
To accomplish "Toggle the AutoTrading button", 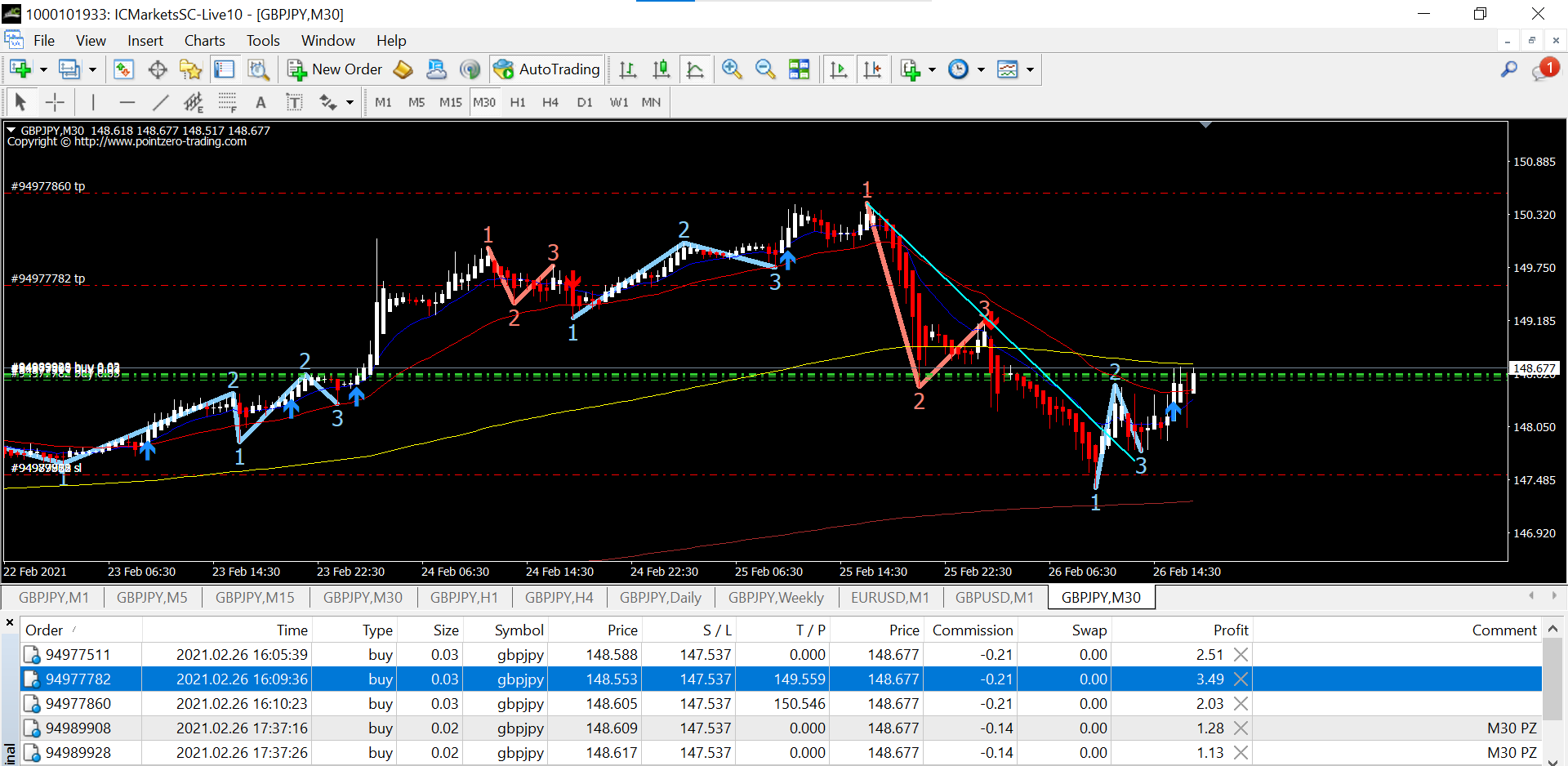I will 547,69.
